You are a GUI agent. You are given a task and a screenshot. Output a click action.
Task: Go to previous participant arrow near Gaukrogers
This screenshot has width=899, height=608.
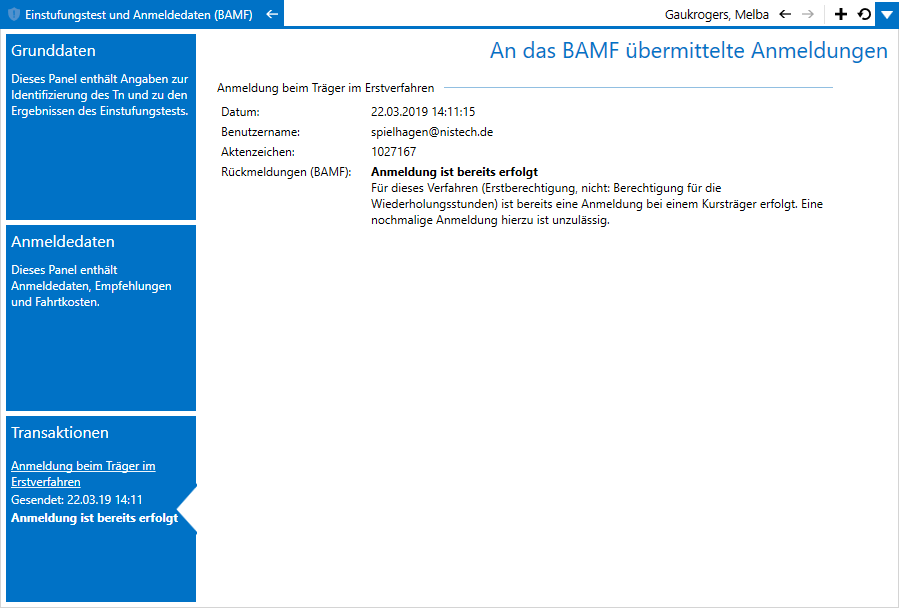pyautogui.click(x=785, y=14)
